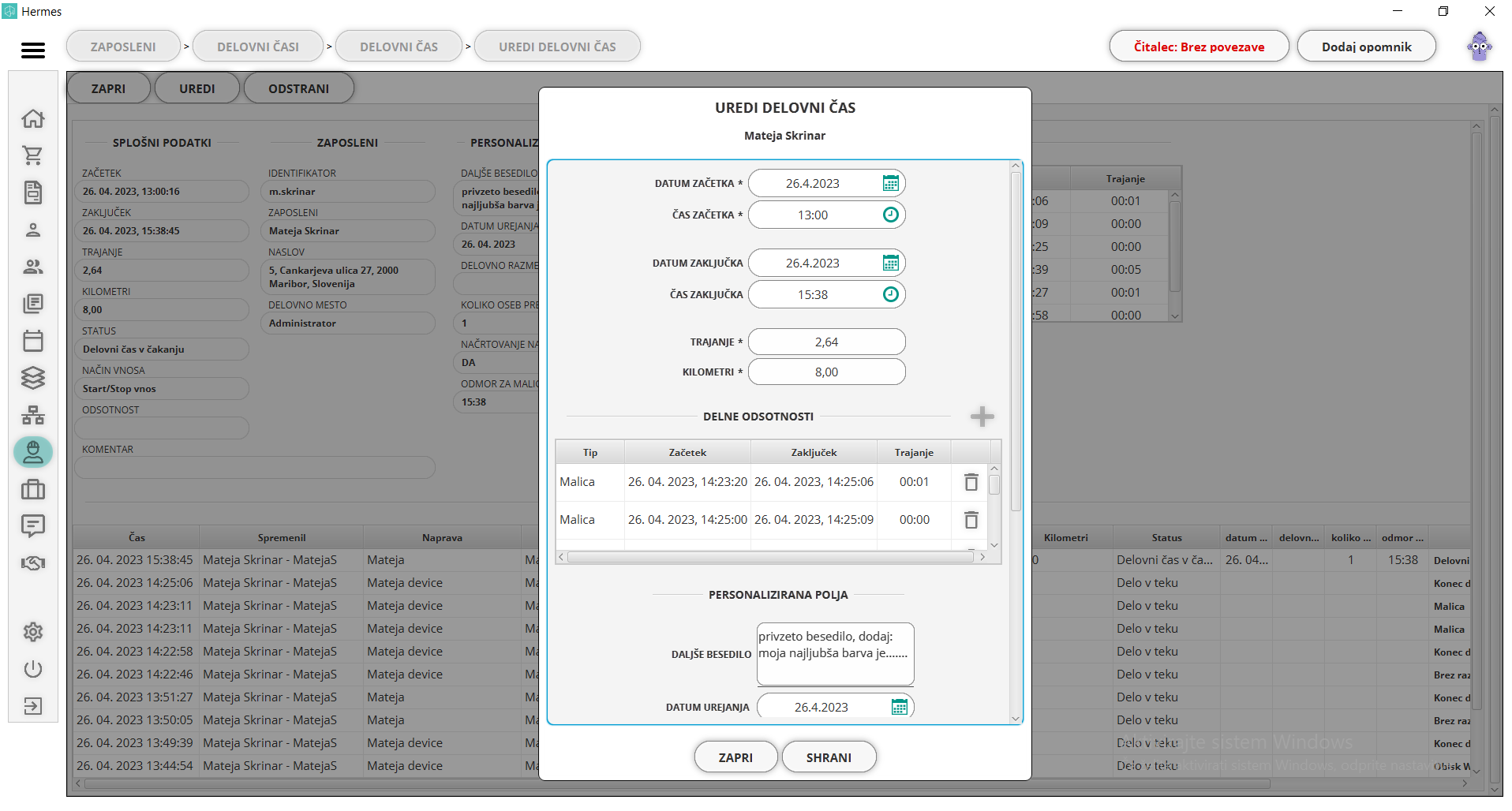
Task: Open settings gear in sidebar
Action: click(33, 632)
